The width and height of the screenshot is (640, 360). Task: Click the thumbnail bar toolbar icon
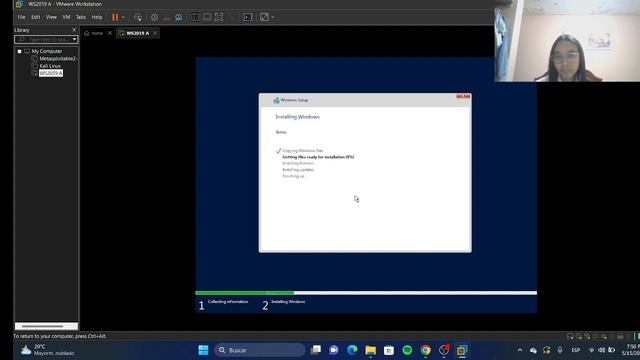point(207,17)
